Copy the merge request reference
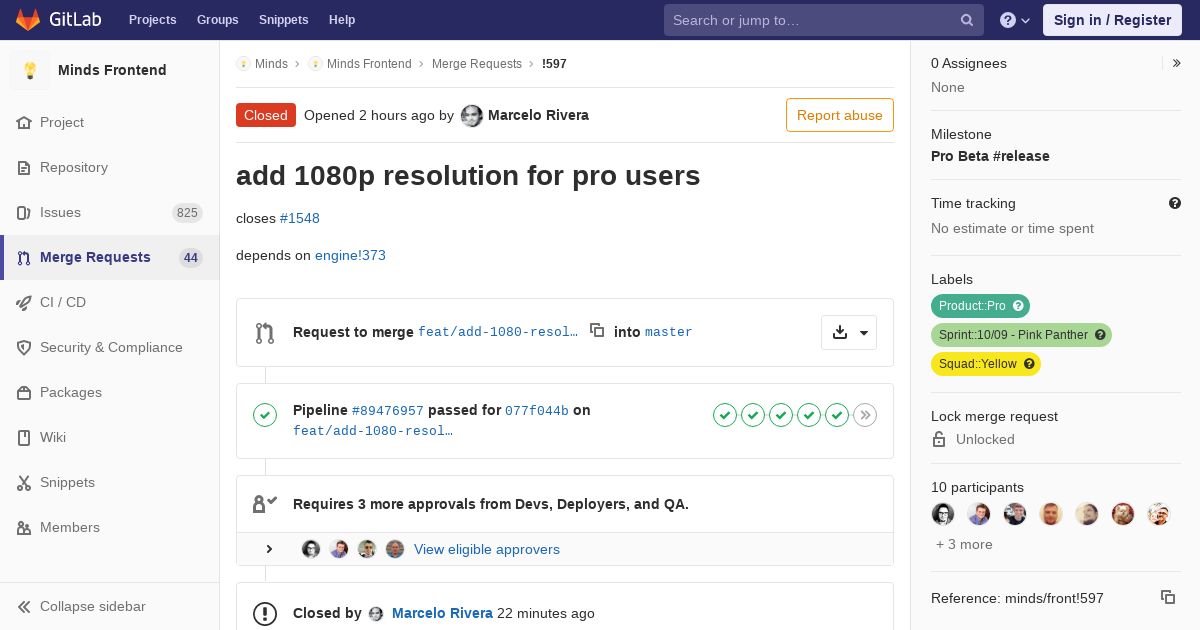This screenshot has width=1200, height=630. (1167, 597)
